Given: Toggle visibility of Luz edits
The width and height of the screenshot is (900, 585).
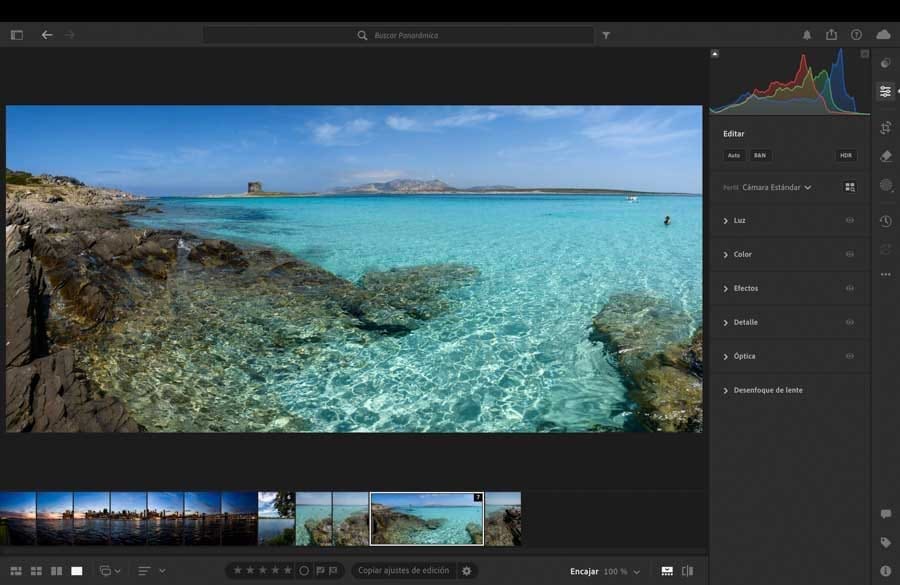Looking at the screenshot, I should [850, 220].
